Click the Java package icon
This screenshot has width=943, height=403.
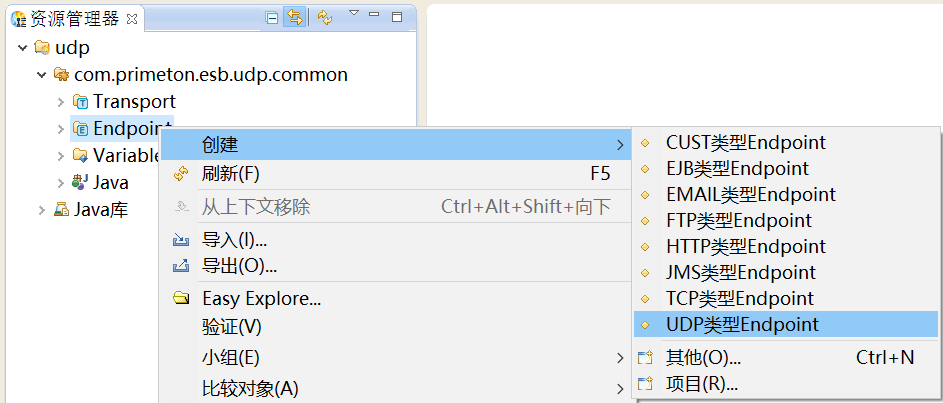tap(81, 182)
